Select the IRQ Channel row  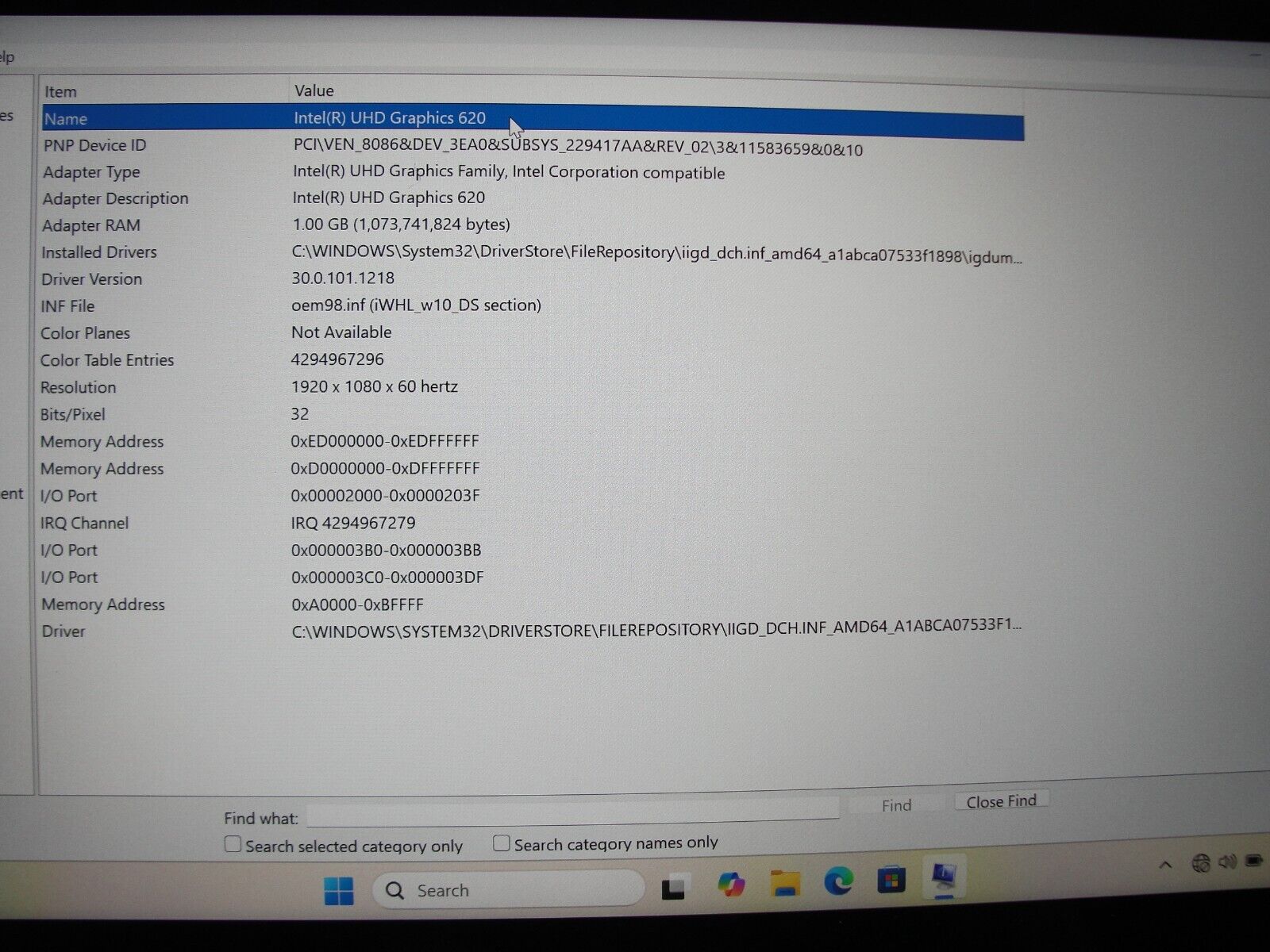[533, 524]
